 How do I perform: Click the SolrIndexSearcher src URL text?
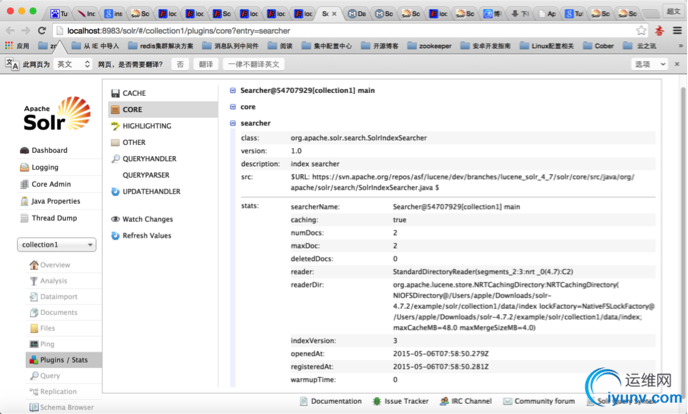tap(462, 182)
